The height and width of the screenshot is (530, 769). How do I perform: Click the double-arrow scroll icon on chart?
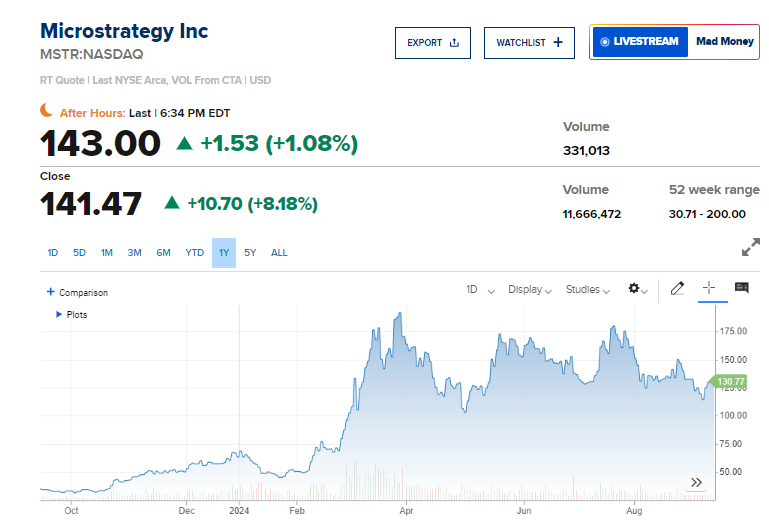(x=696, y=483)
